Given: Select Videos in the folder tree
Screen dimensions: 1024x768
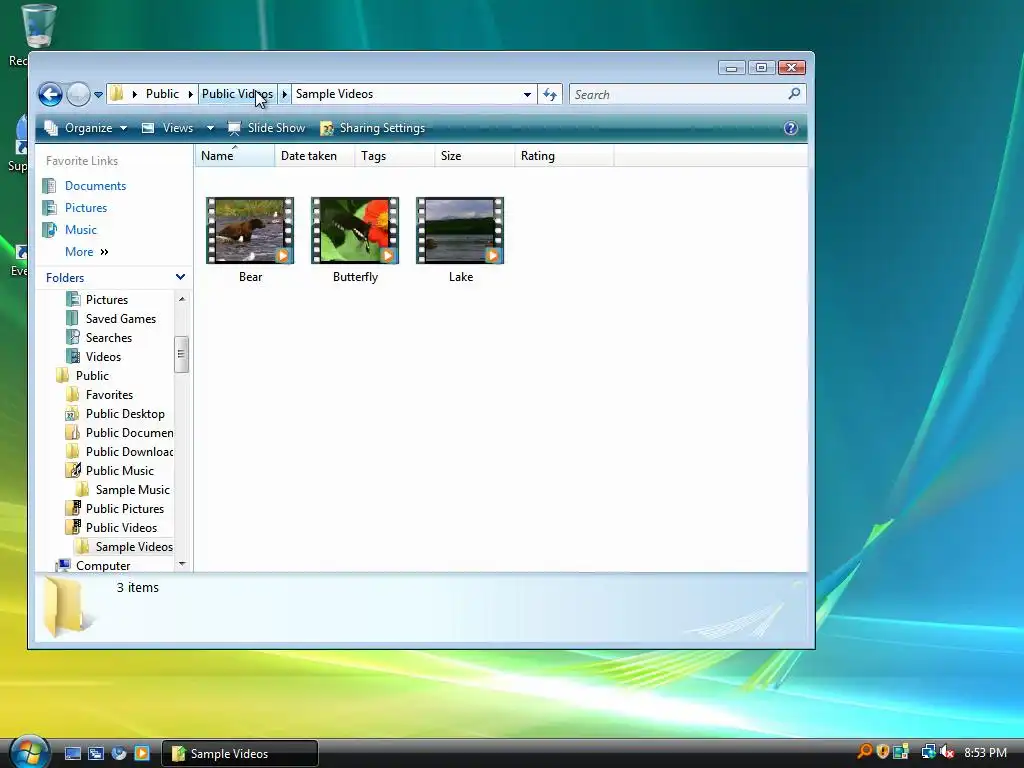Looking at the screenshot, I should point(103,357).
